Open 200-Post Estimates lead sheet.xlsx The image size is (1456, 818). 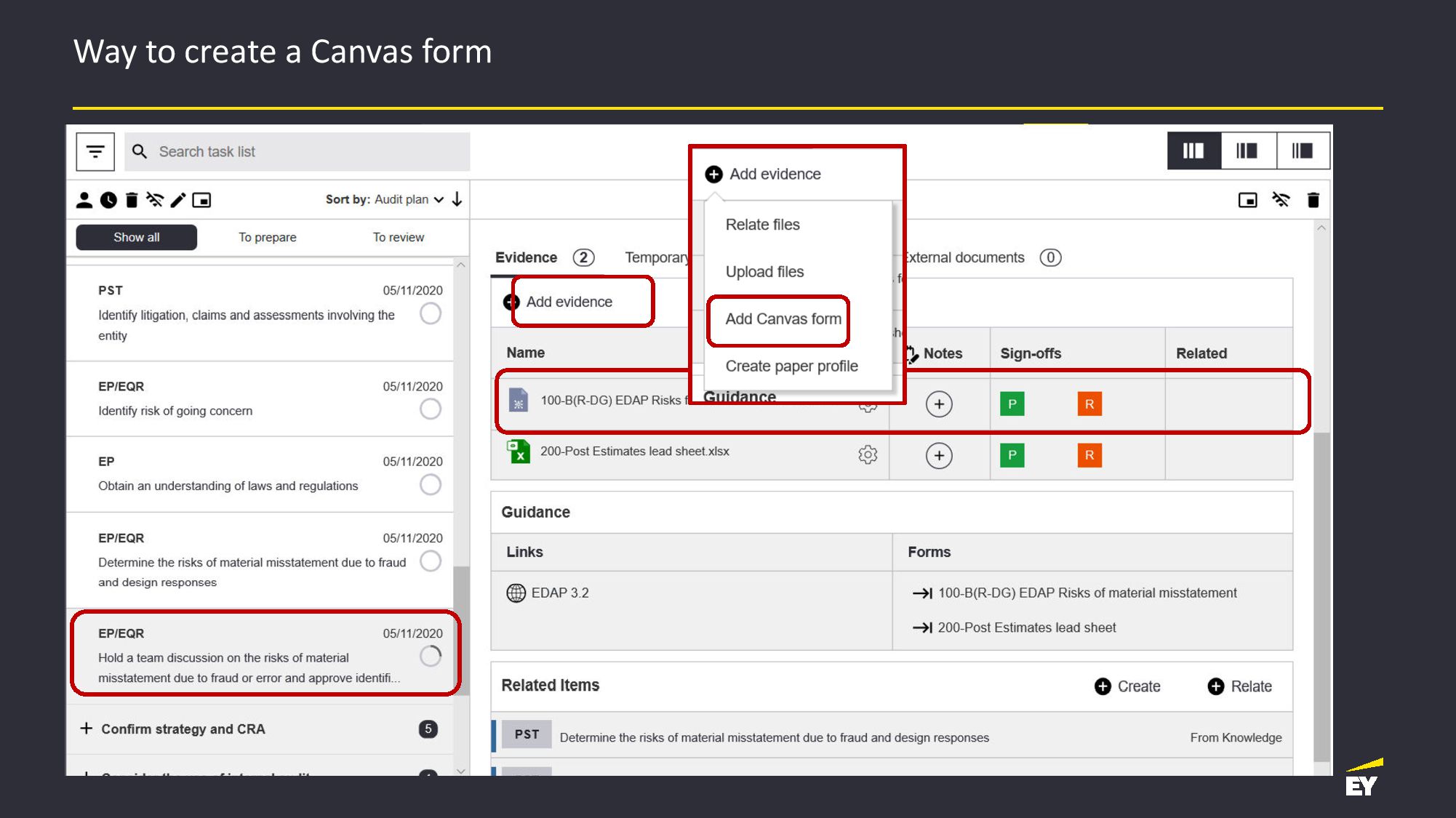[x=635, y=452]
